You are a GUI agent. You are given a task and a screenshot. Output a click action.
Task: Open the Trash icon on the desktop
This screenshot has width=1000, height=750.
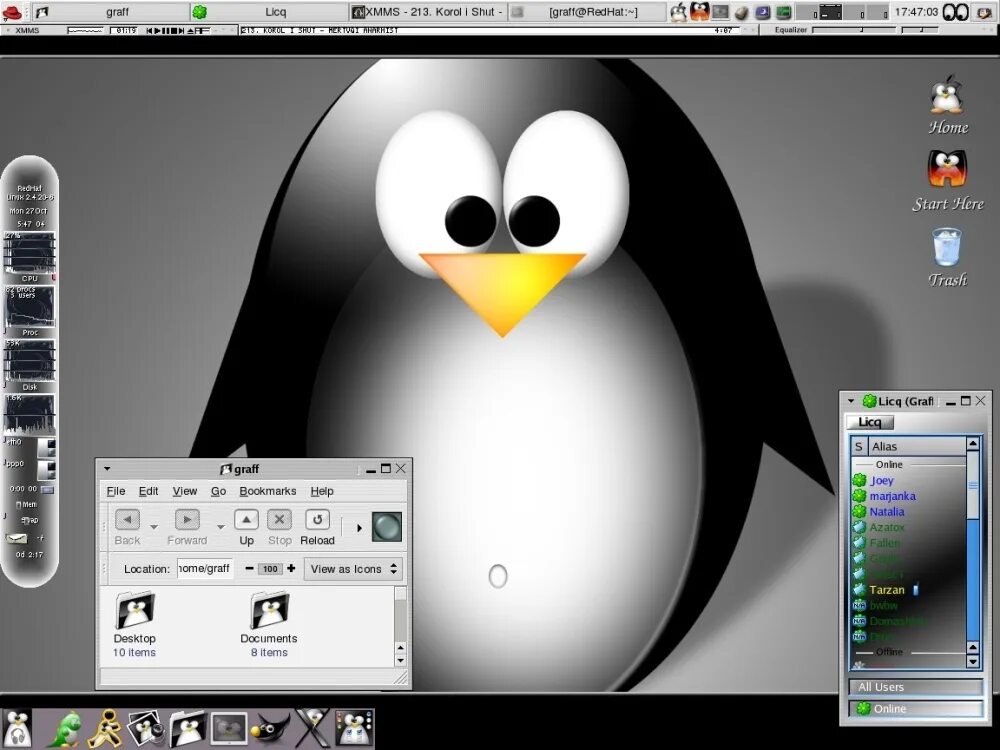click(x=947, y=258)
